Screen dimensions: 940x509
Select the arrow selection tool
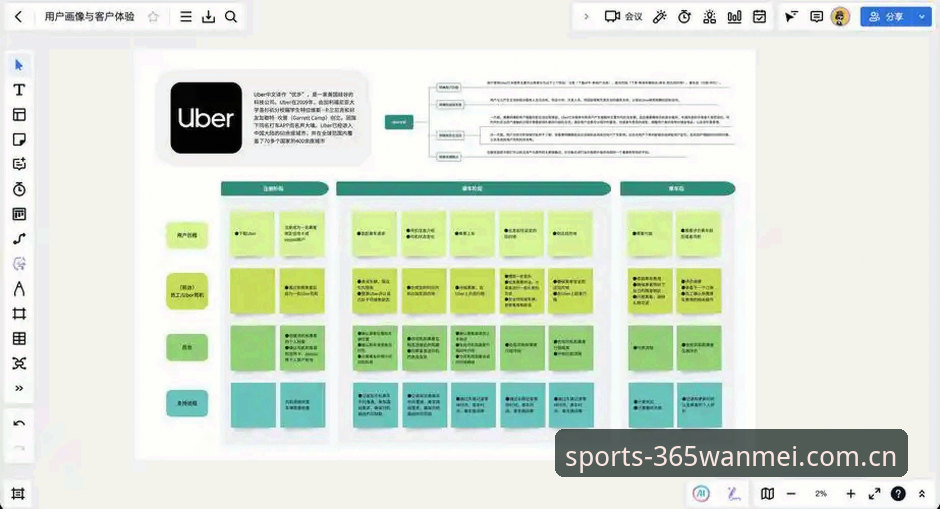(x=19, y=65)
